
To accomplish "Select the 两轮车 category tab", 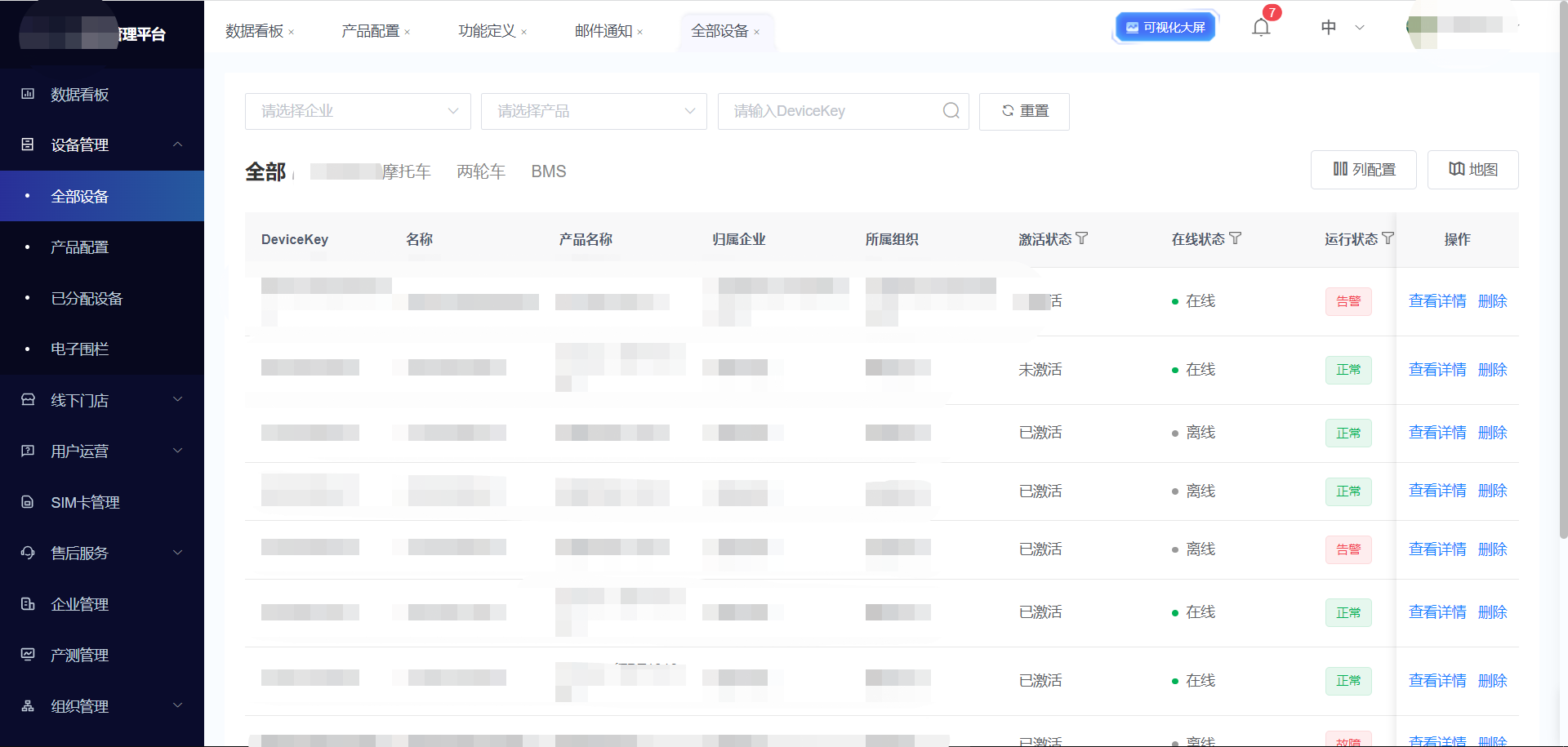I will tap(481, 171).
